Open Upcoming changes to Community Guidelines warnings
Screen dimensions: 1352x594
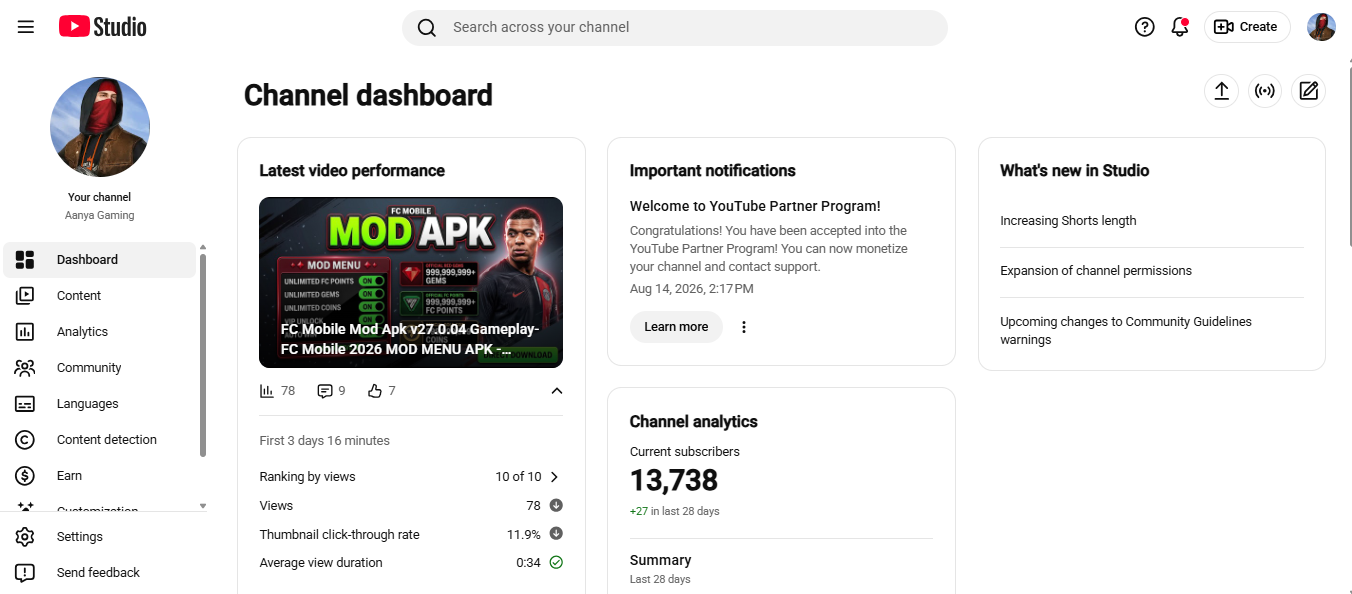coord(1126,331)
